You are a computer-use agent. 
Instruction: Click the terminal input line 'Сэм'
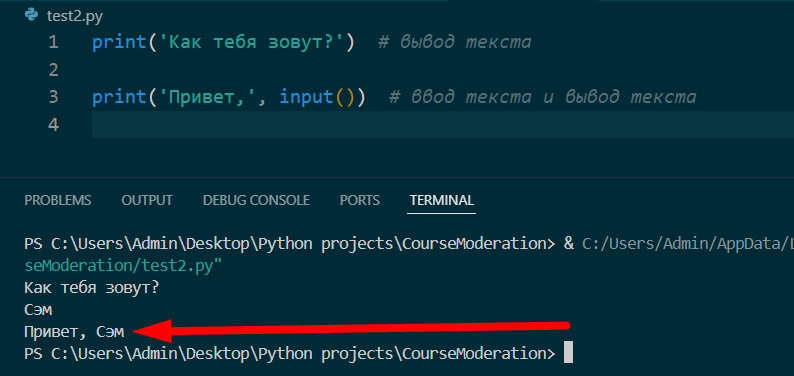(38, 310)
